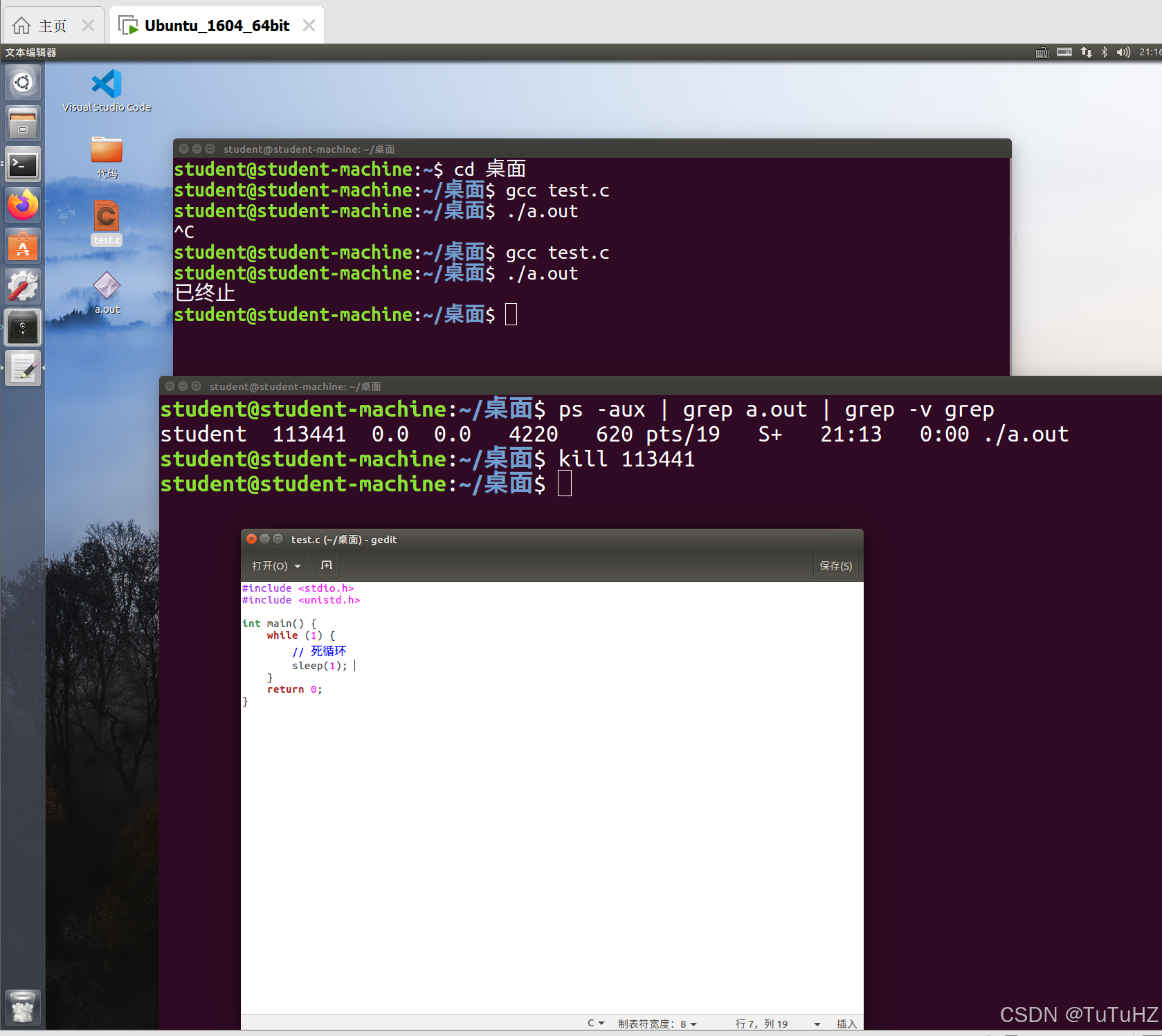
Task: Open the 打开(O) recent files dropdown
Action: pyautogui.click(x=276, y=565)
